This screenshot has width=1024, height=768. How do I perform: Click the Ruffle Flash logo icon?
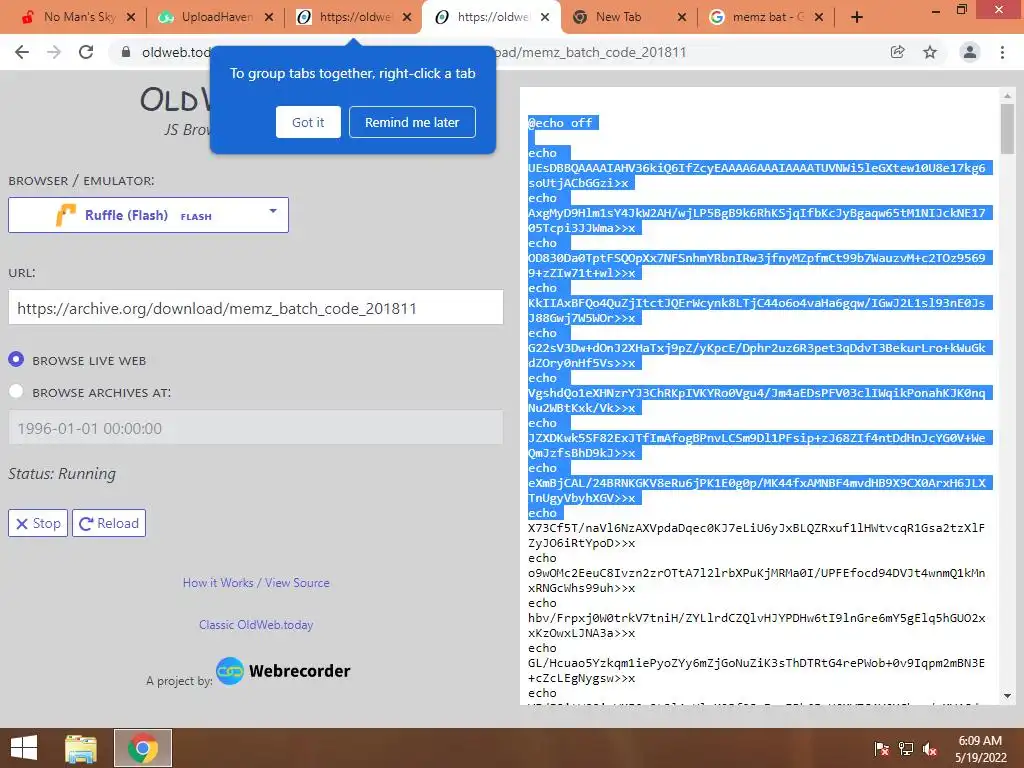[65, 215]
